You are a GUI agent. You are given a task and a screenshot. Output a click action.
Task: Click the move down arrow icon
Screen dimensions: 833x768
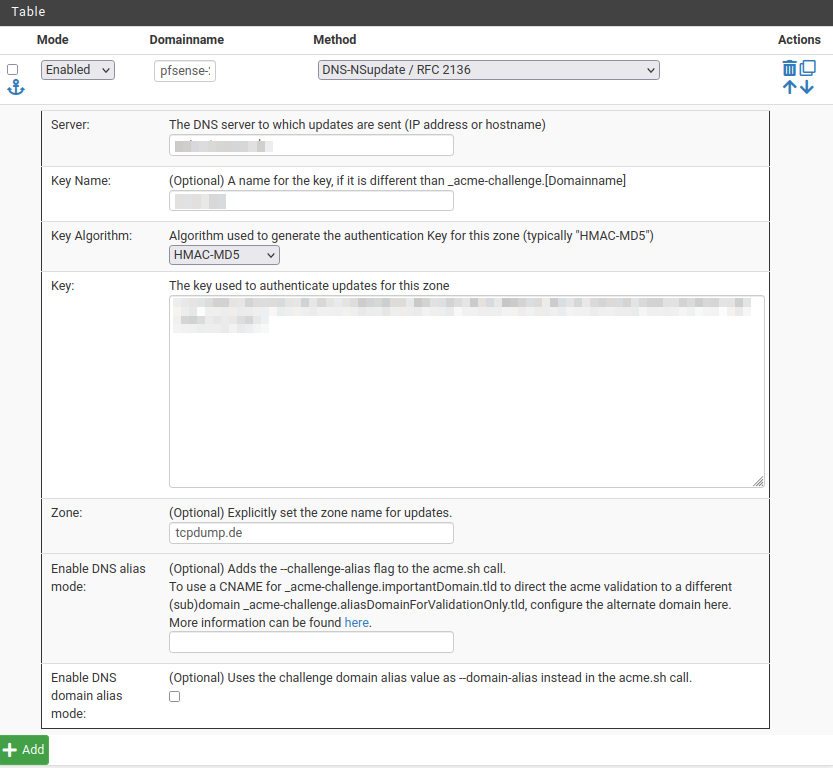807,87
